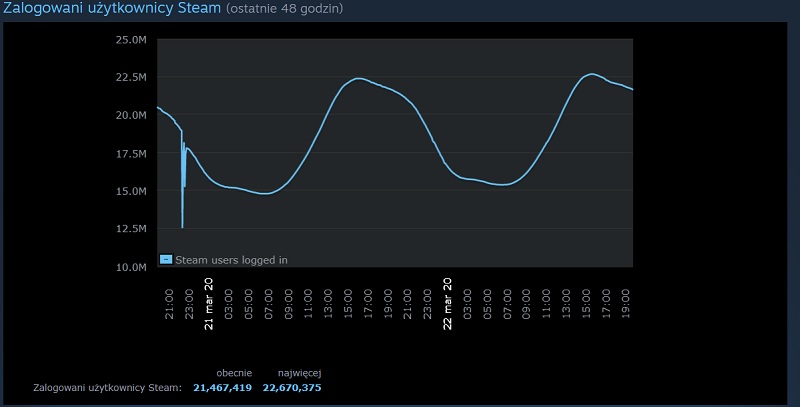
Task: Click the first 21:00 time axis label
Action: (x=169, y=304)
